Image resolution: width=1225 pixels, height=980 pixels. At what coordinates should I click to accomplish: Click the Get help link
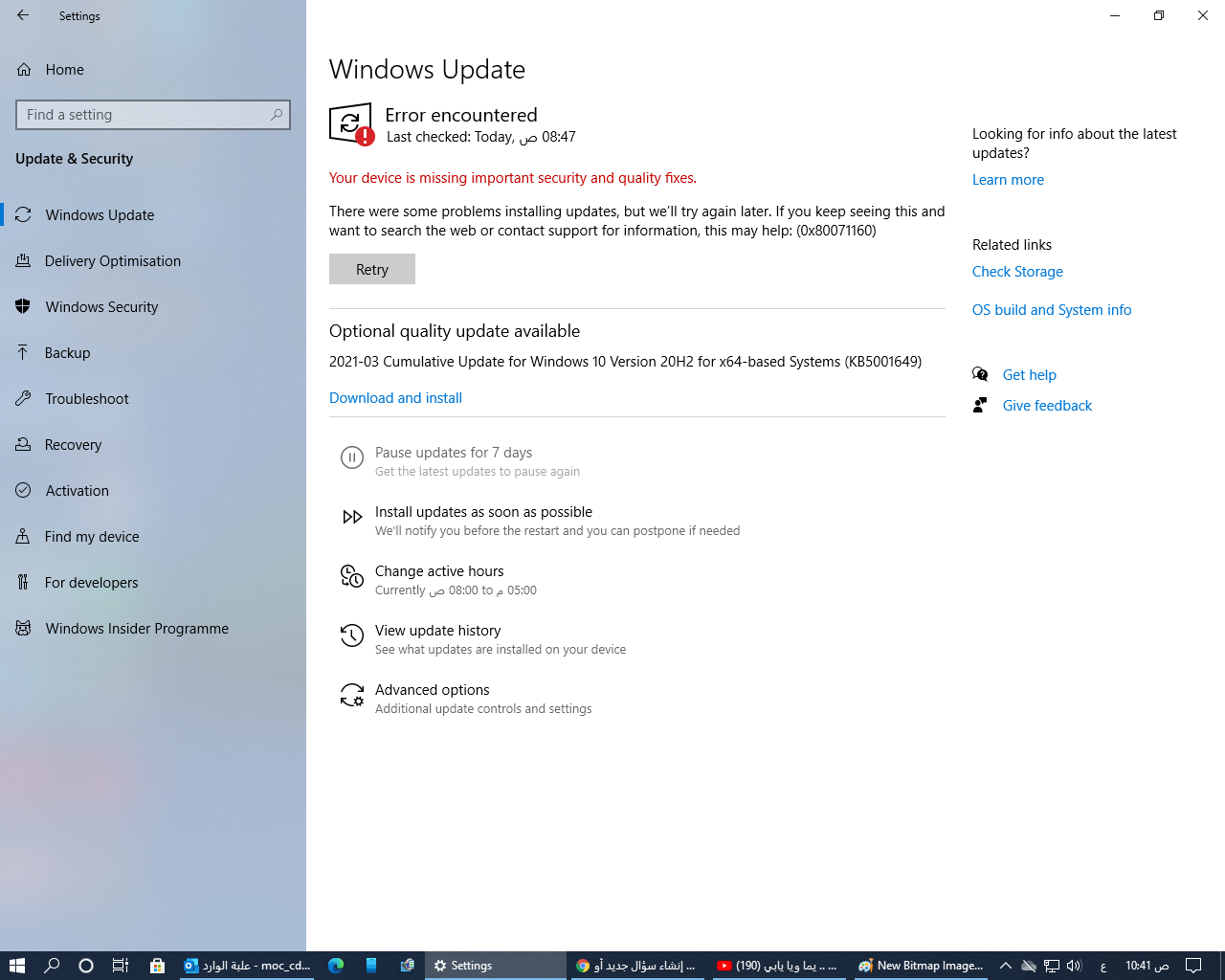(x=1030, y=375)
